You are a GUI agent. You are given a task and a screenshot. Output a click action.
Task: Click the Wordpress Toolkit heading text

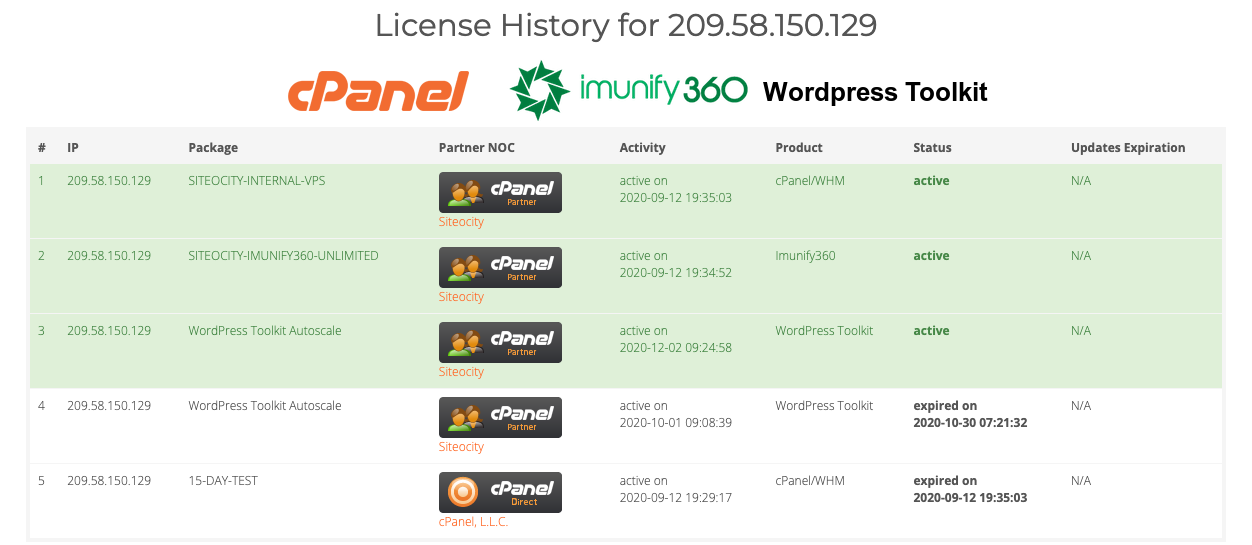pyautogui.click(x=875, y=92)
